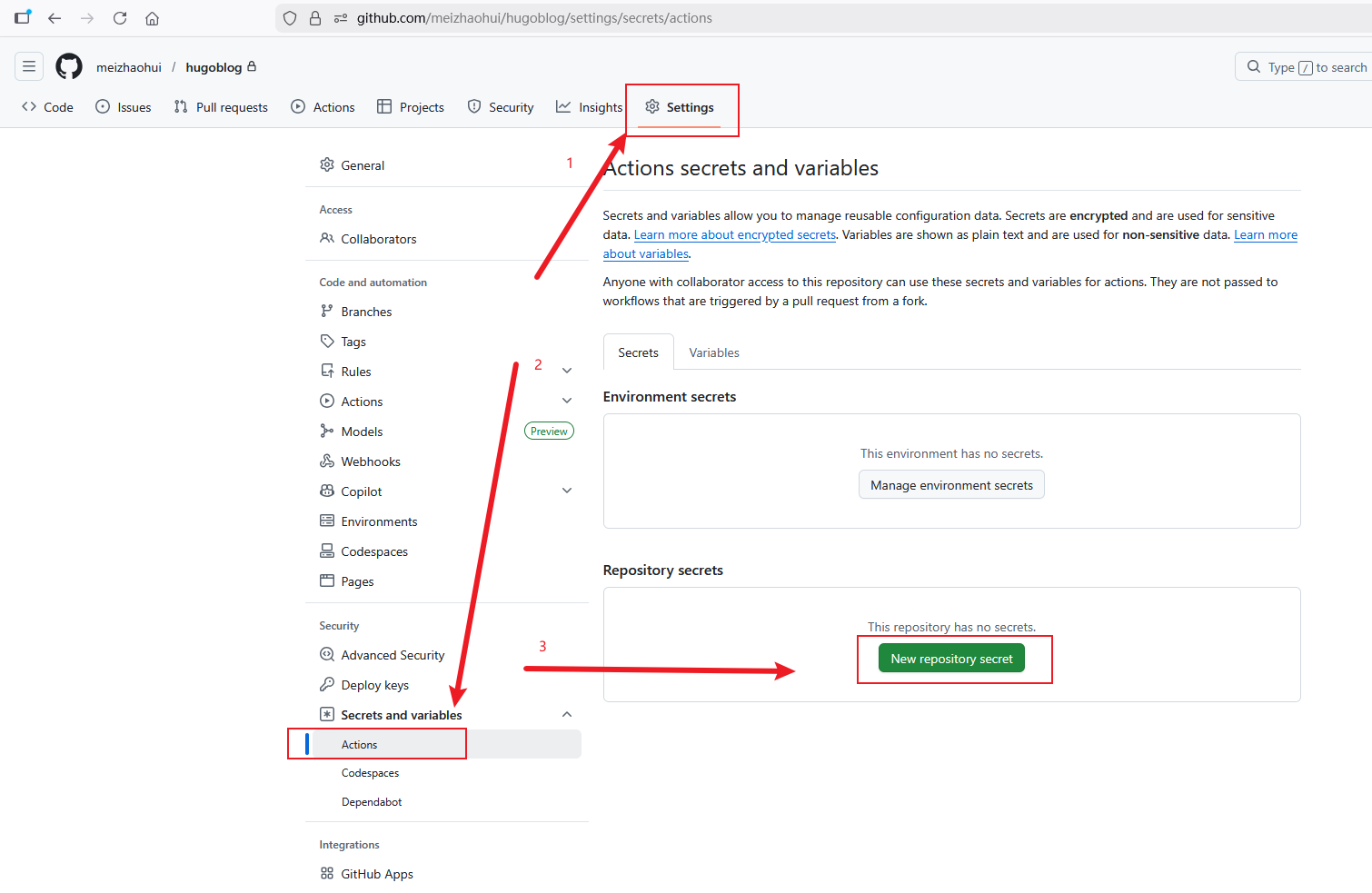Expand the Copilot section chevron
This screenshot has height=893, width=1372.
coord(567,491)
